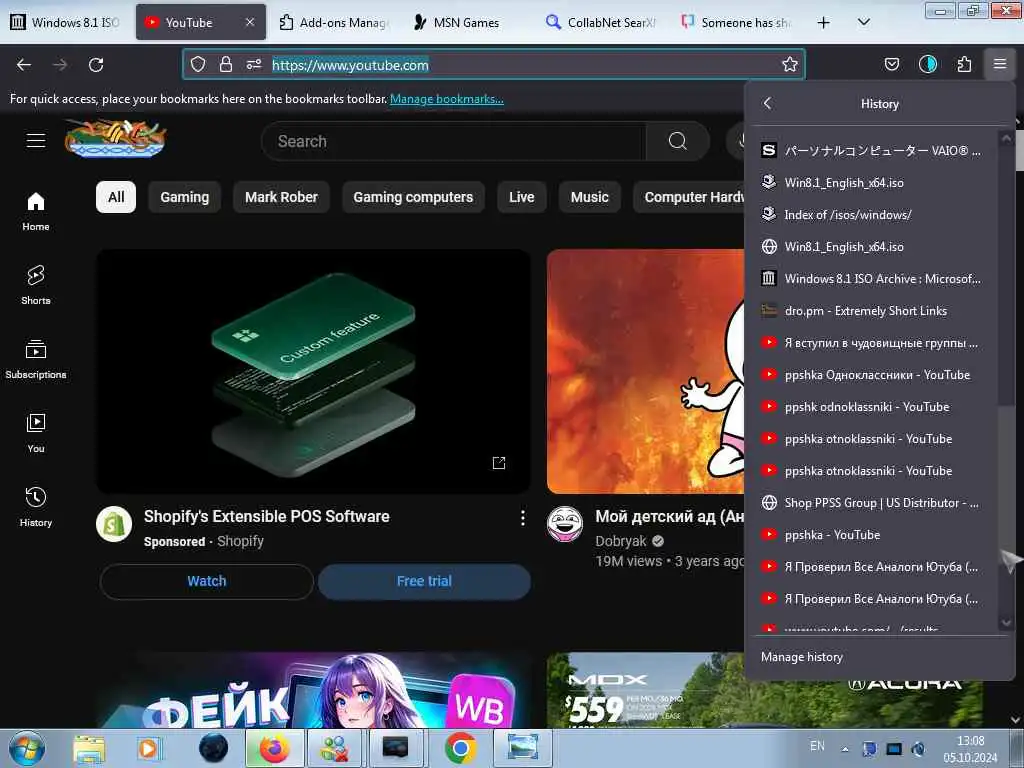Open the Pocket save icon
The height and width of the screenshot is (768, 1024).
point(891,64)
